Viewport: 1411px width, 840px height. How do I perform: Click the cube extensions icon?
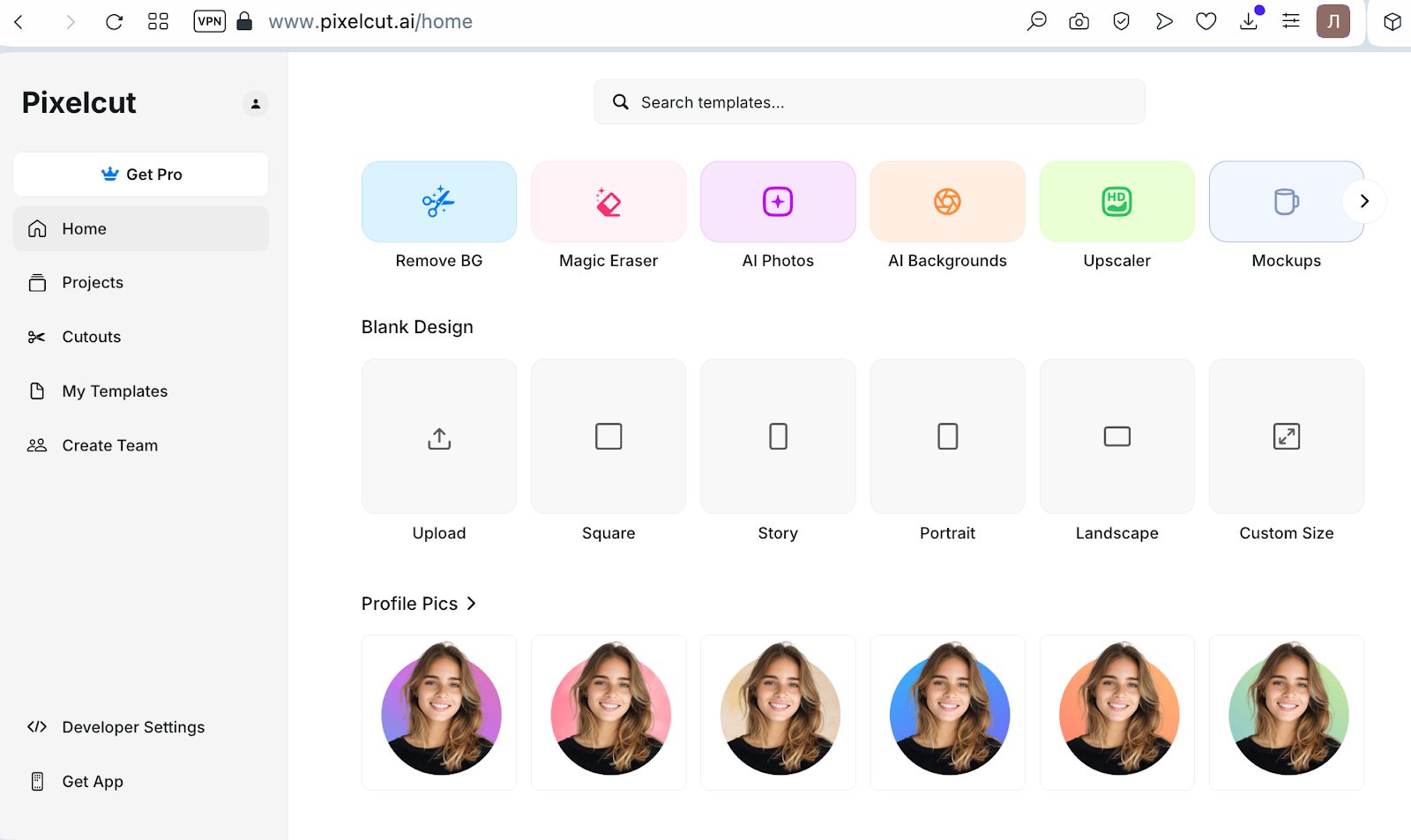(x=1392, y=22)
